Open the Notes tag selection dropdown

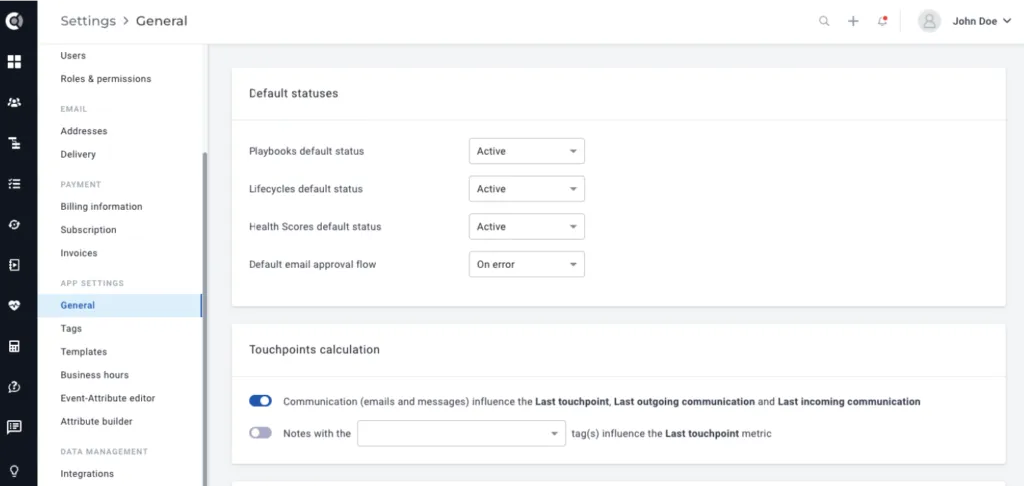(461, 433)
